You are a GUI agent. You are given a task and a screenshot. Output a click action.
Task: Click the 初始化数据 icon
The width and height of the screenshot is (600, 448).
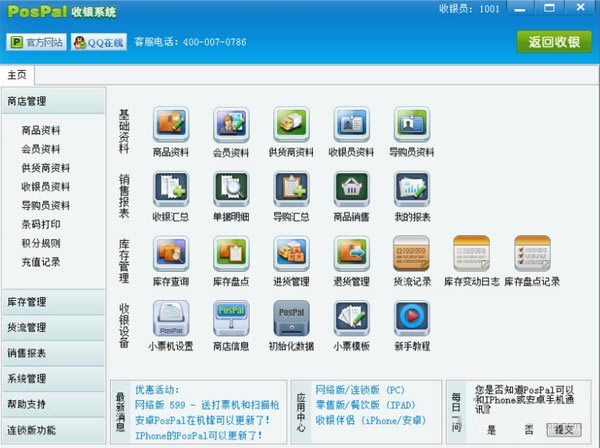[291, 320]
